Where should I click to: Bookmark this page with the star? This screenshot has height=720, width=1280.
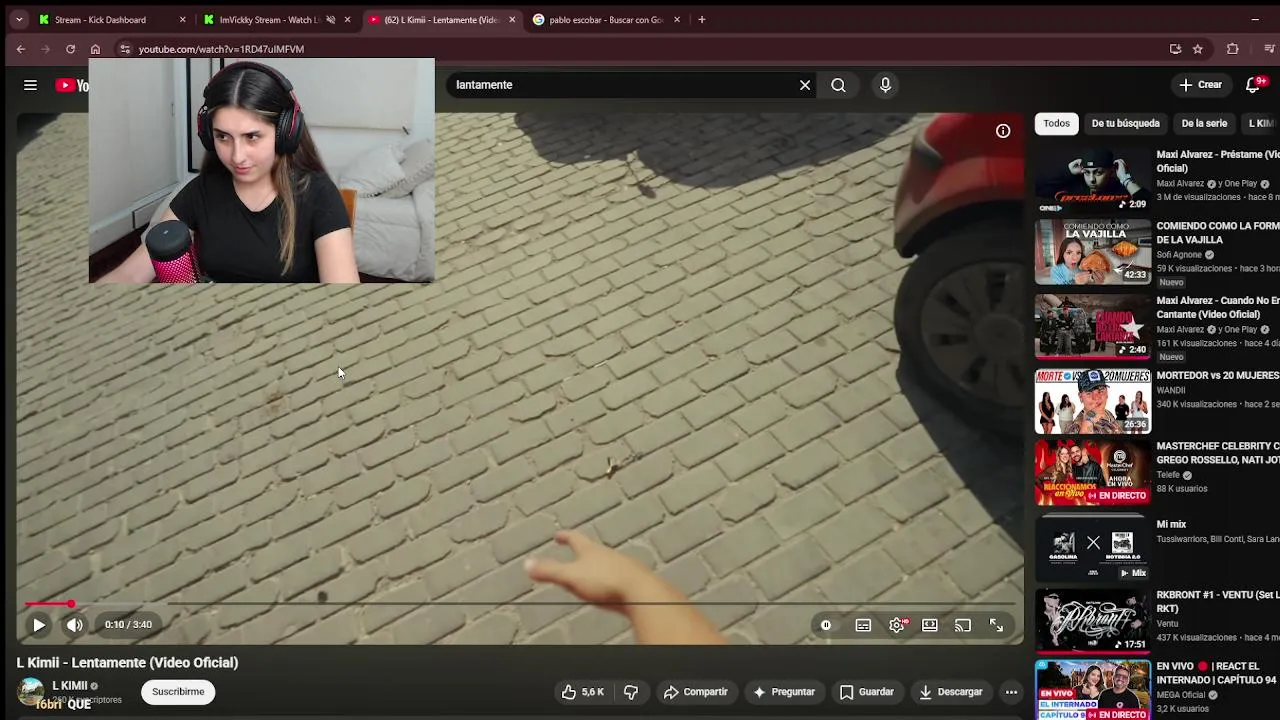click(x=1198, y=49)
